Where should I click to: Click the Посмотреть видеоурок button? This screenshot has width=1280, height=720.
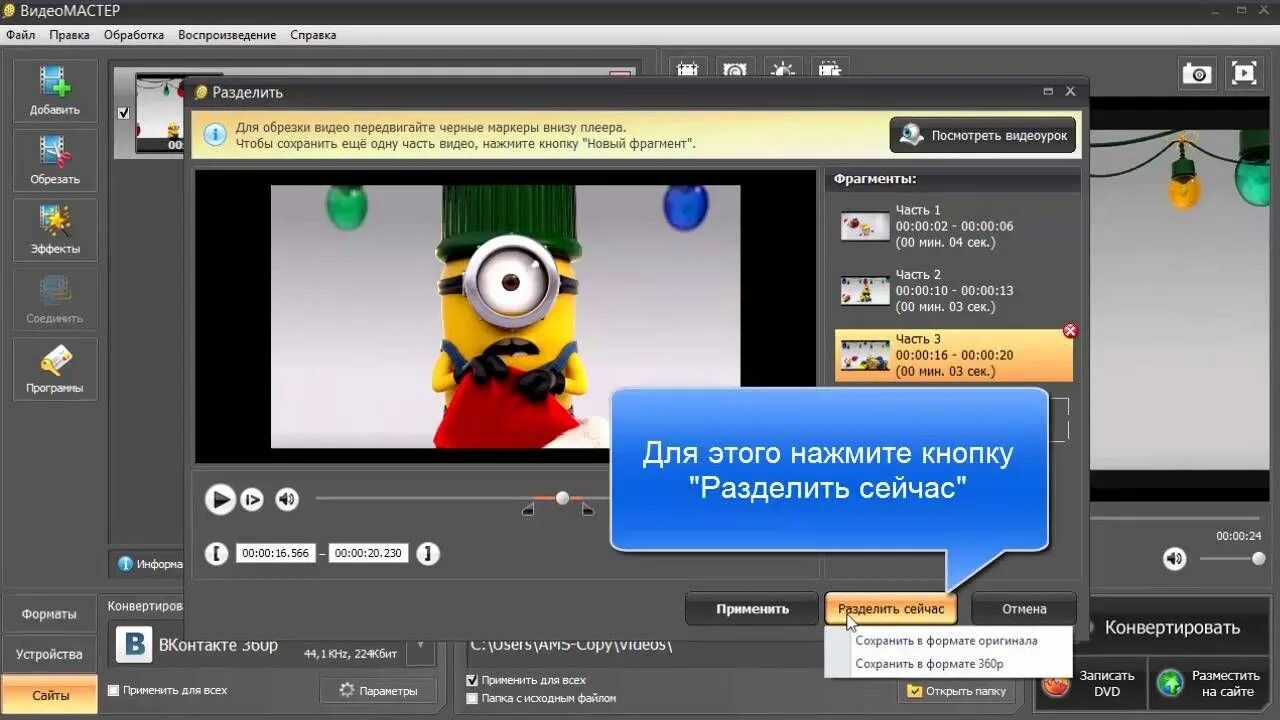[983, 135]
